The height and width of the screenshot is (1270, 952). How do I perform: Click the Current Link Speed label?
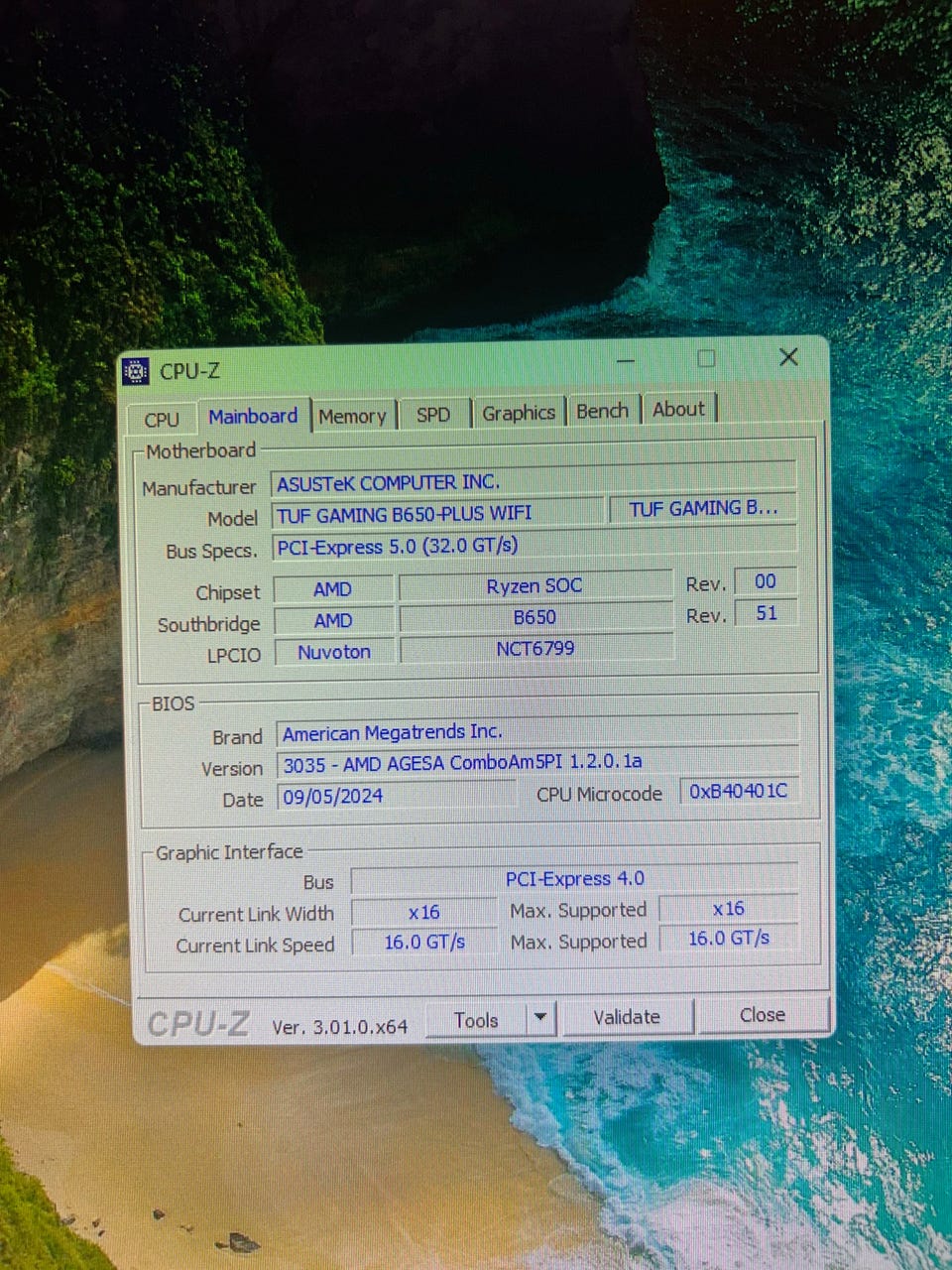(x=255, y=946)
